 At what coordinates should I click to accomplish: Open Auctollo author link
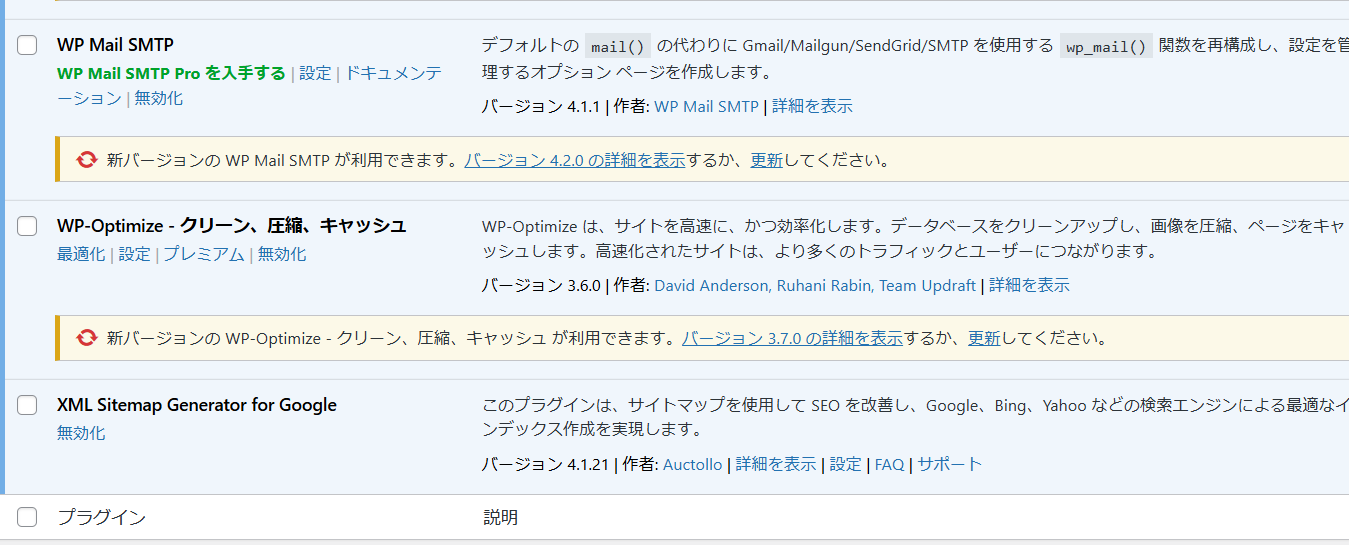[692, 464]
